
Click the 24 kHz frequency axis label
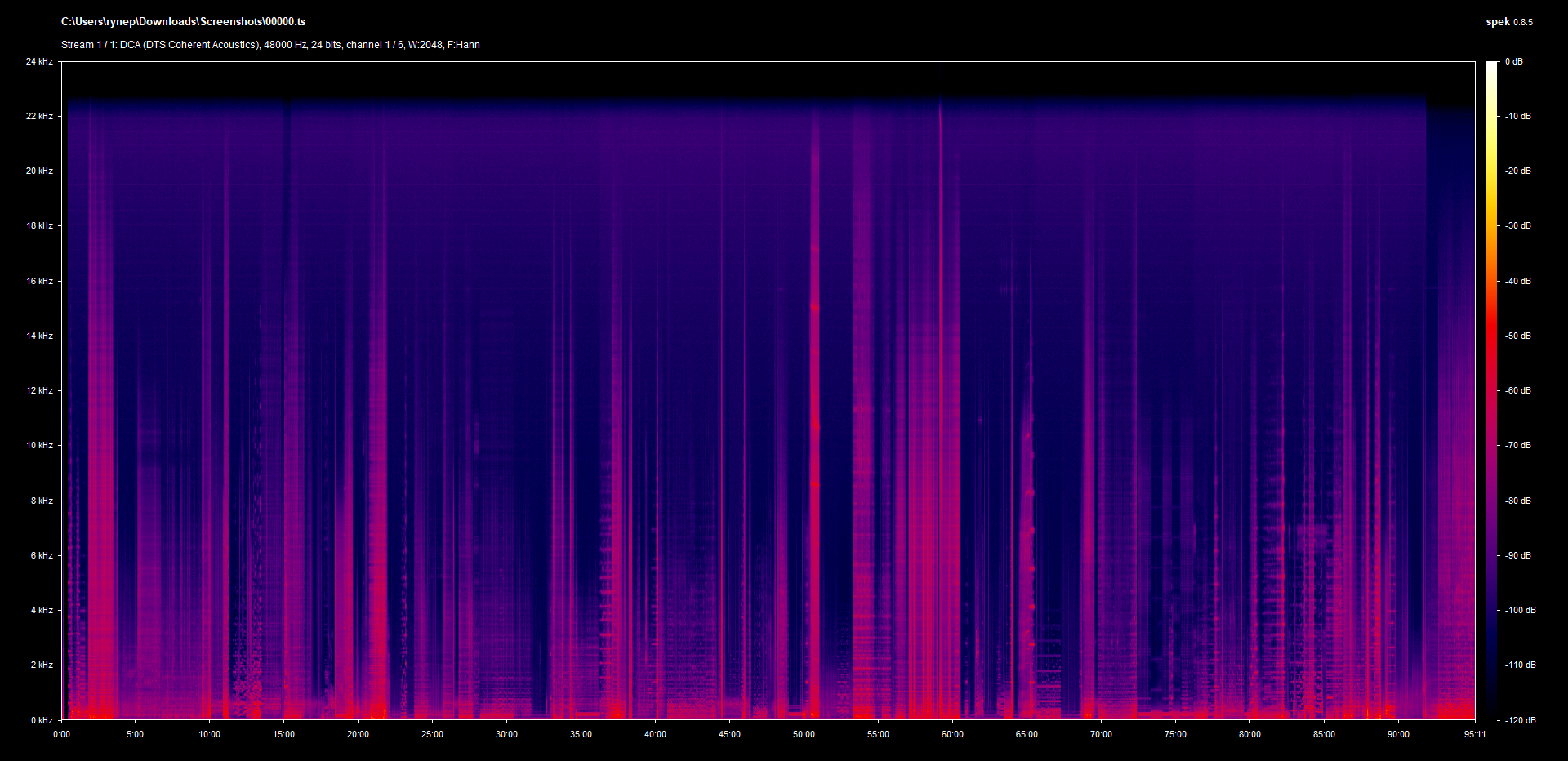[x=39, y=61]
